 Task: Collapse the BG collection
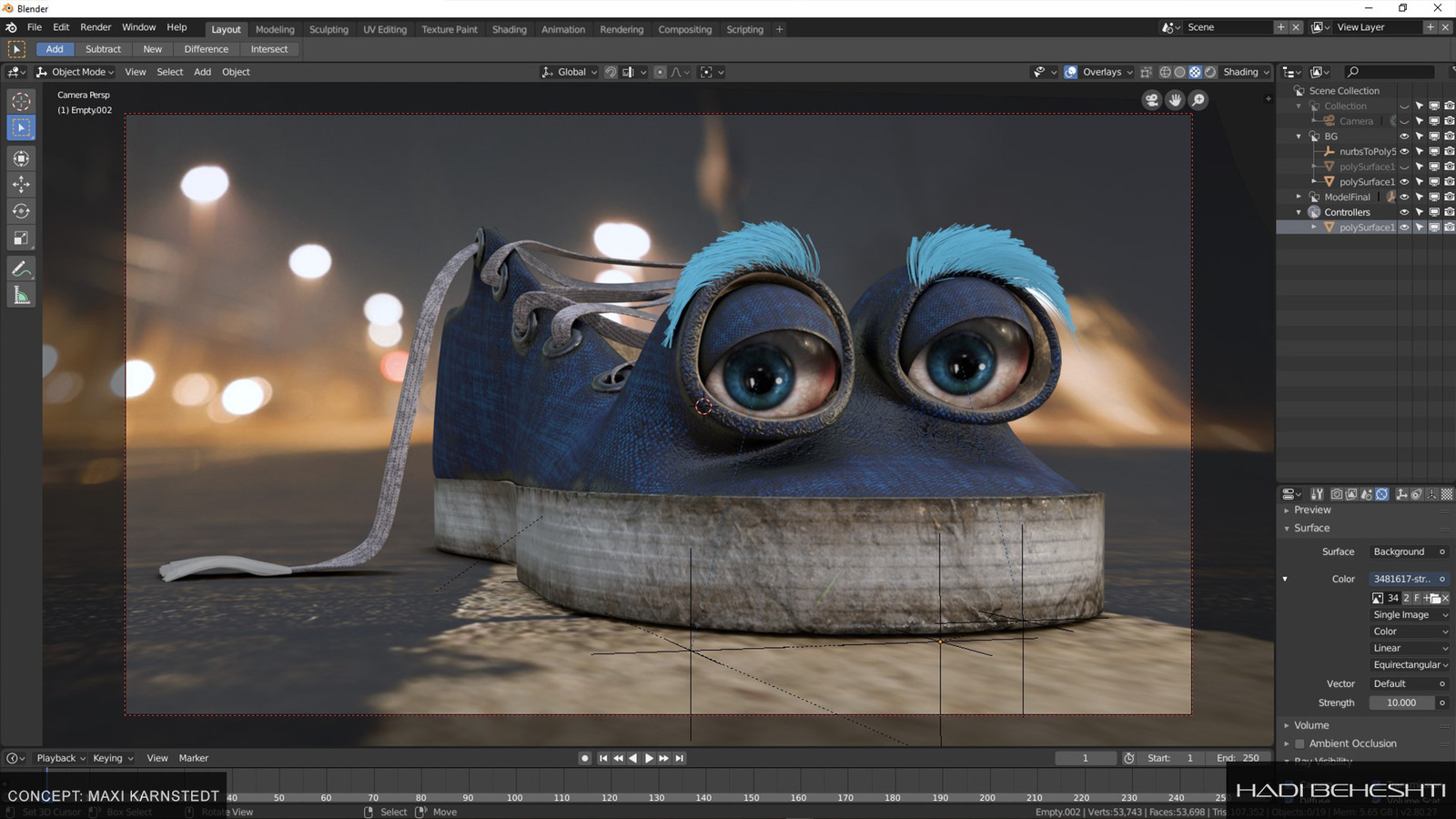pyautogui.click(x=1299, y=136)
